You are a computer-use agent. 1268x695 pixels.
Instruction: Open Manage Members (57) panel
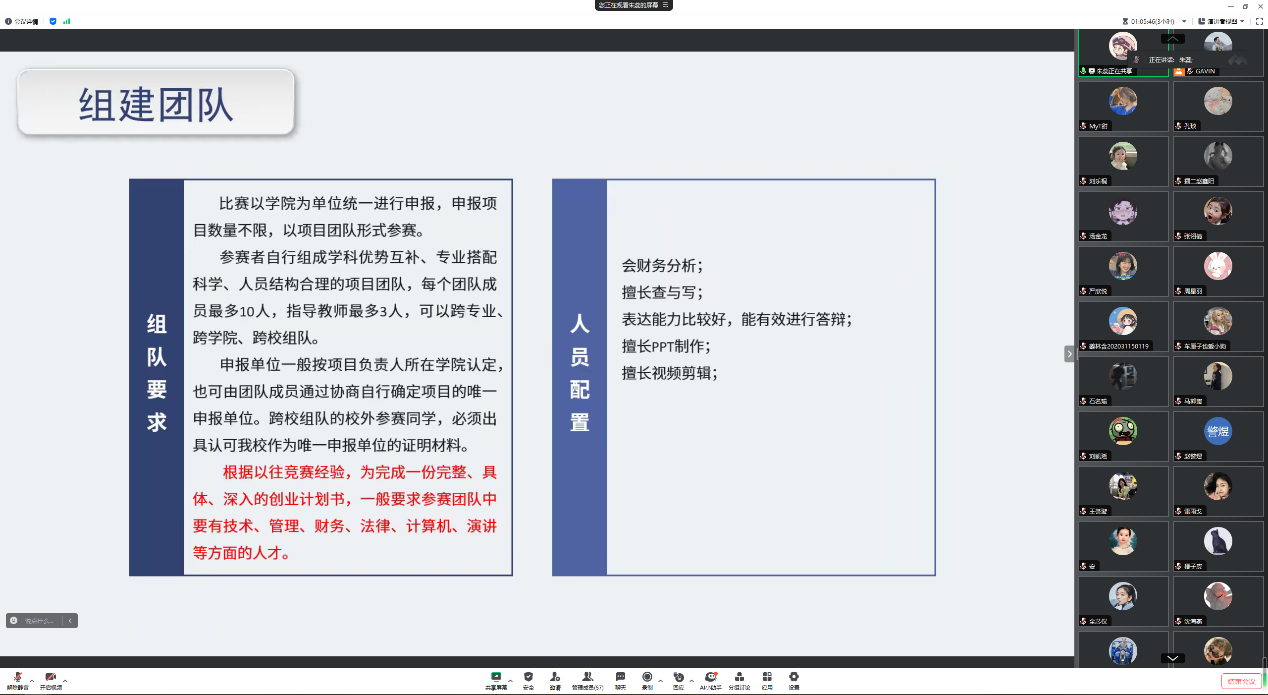coord(587,680)
